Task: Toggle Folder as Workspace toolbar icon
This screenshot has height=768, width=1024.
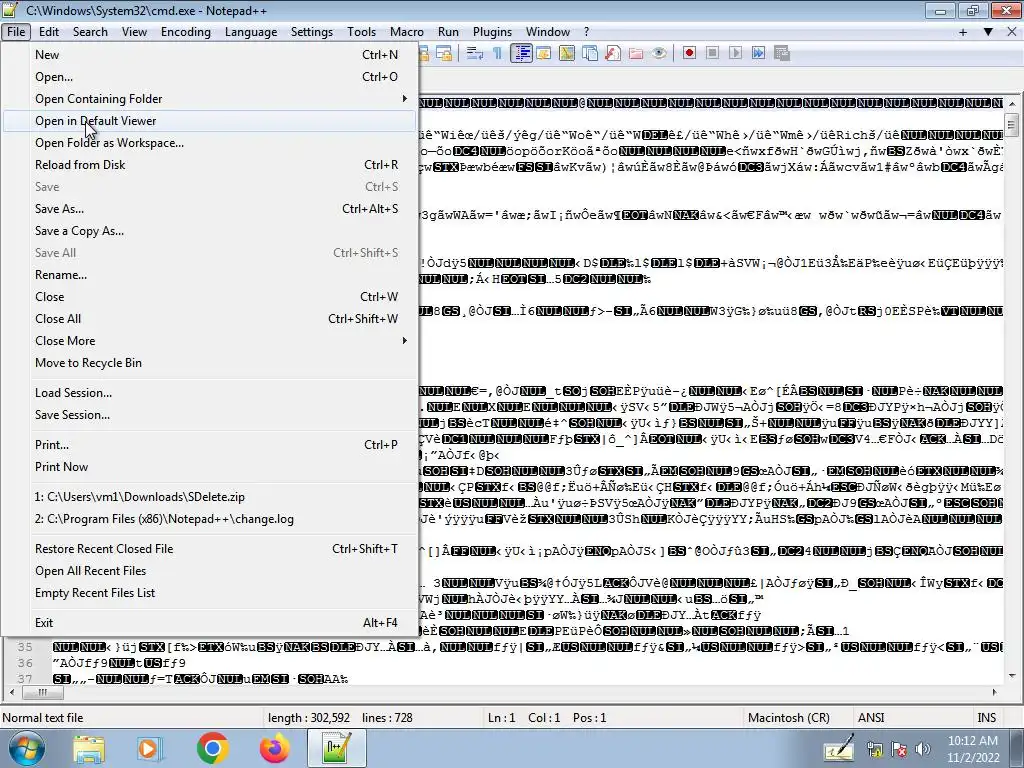Action: click(x=636, y=53)
